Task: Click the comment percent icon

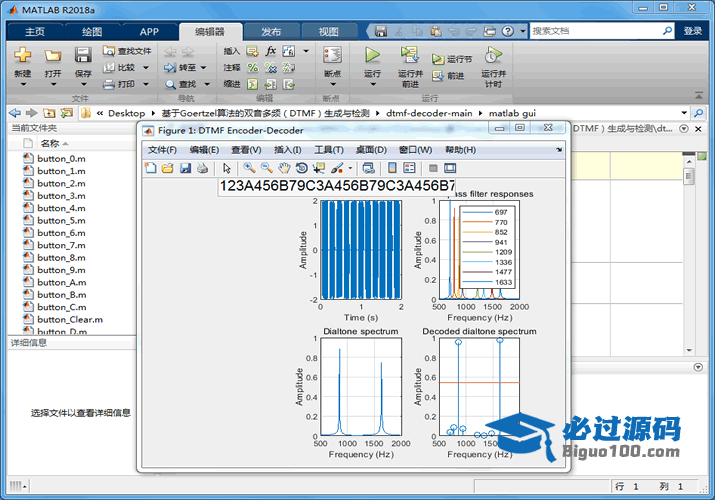Action: click(x=253, y=67)
